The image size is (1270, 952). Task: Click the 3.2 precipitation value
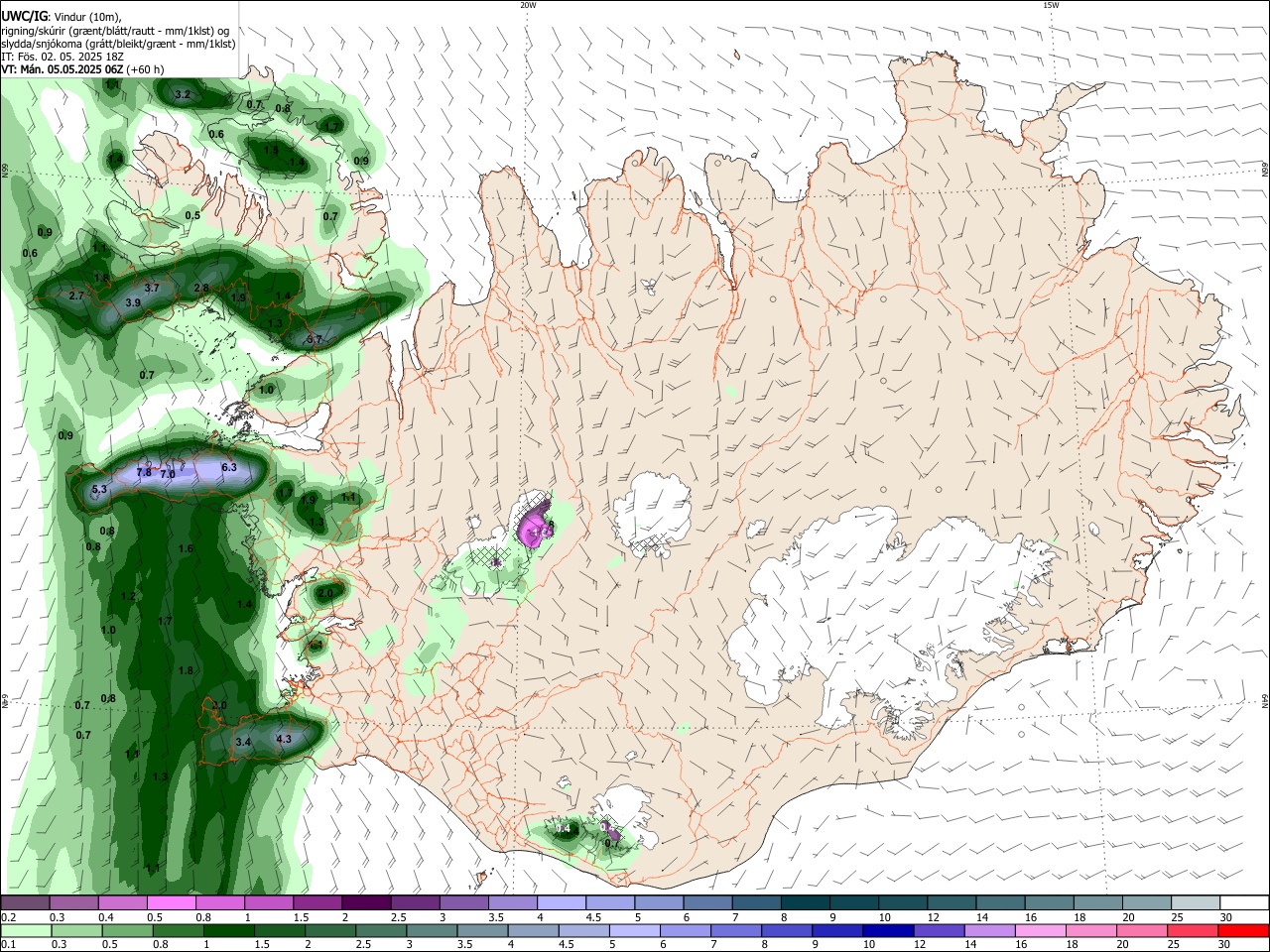tap(183, 95)
